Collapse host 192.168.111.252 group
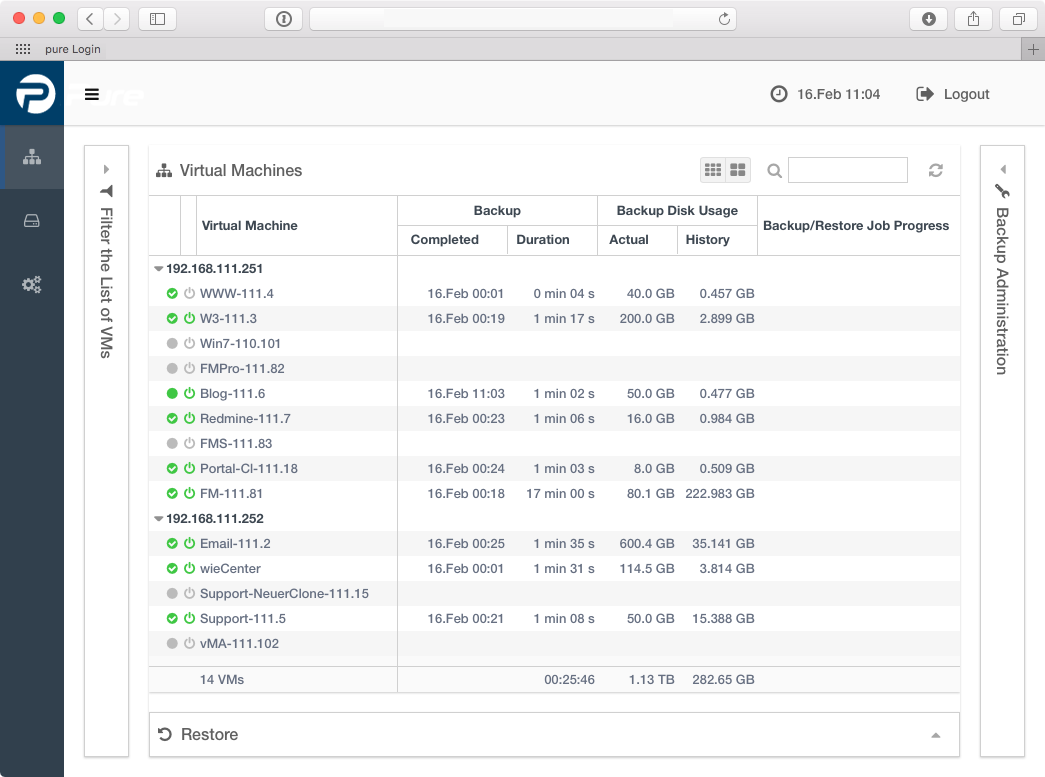 coord(159,518)
